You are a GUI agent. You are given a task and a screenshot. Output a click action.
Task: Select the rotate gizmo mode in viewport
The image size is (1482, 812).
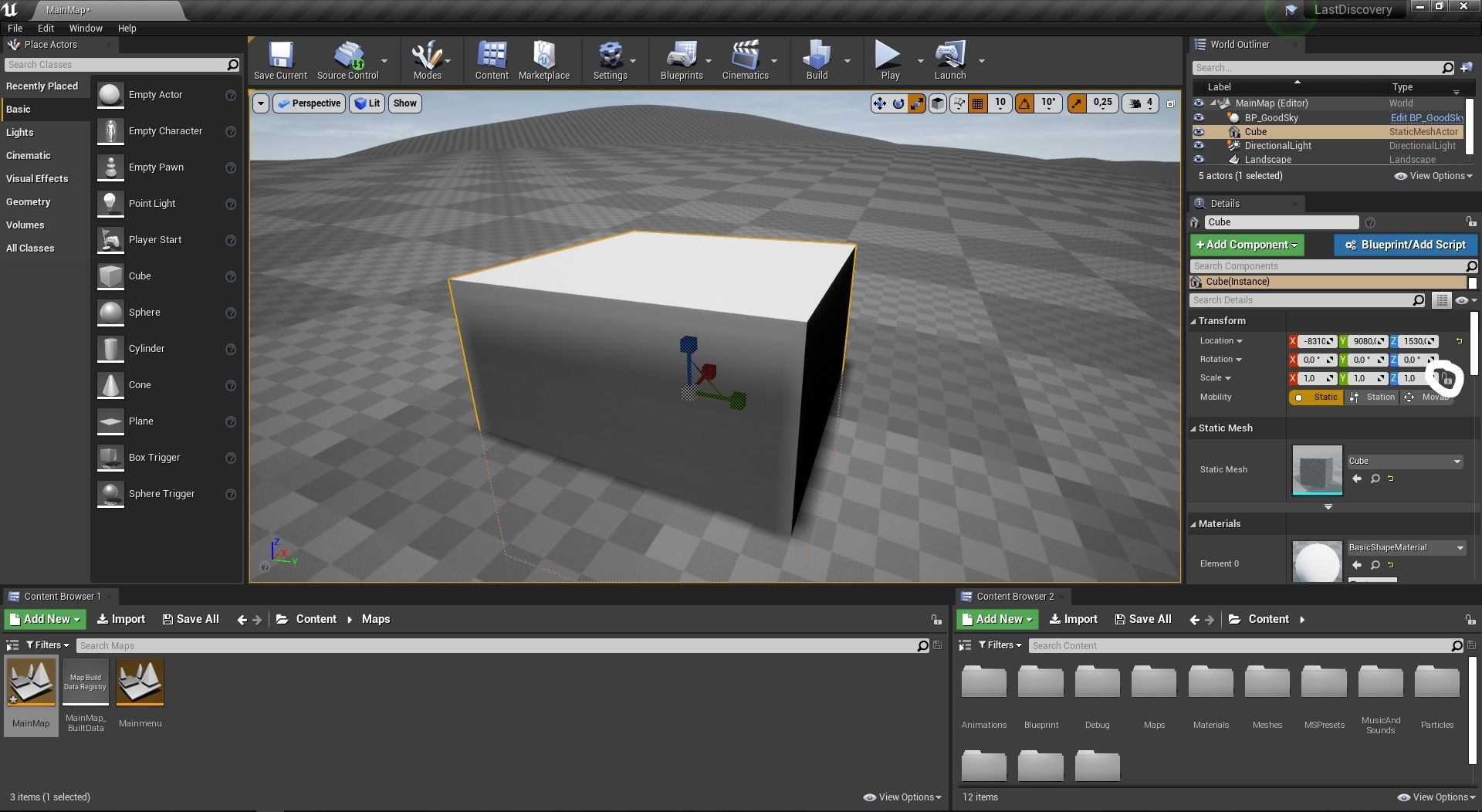tap(898, 103)
